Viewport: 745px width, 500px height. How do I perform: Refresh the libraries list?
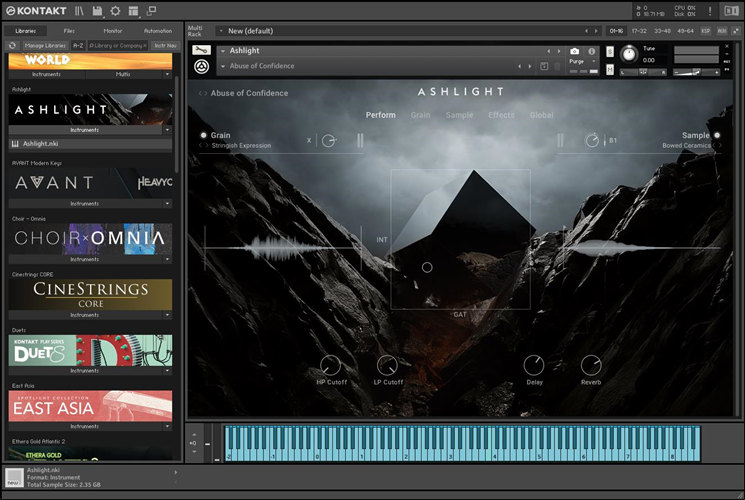(x=12, y=45)
